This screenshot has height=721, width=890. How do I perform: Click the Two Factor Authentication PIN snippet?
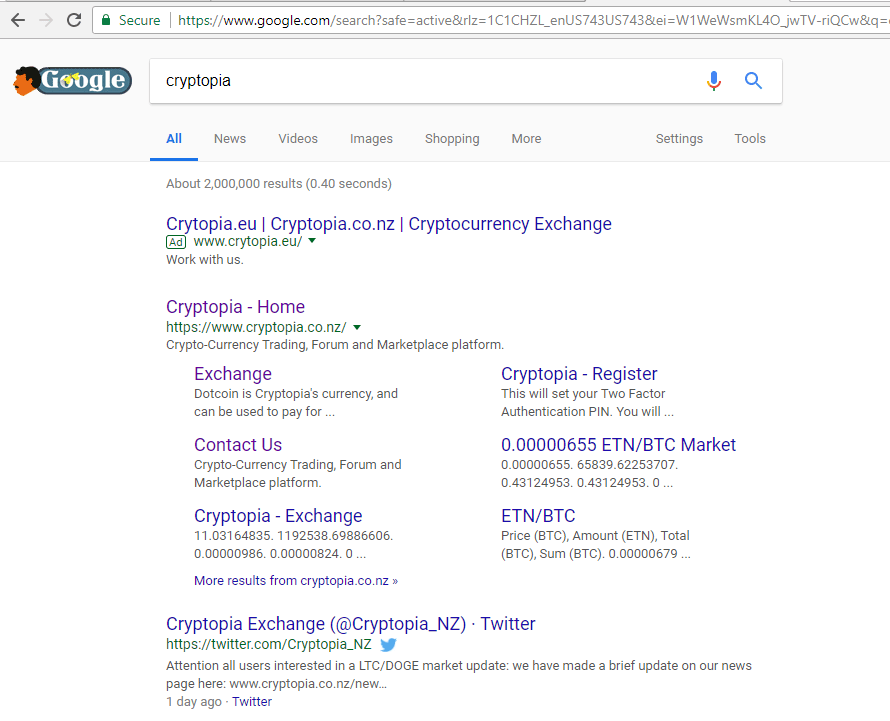[x=587, y=403]
